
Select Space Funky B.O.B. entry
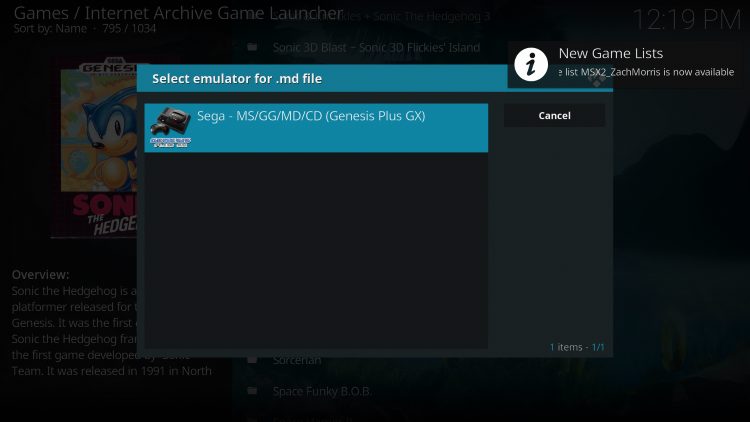tap(322, 391)
